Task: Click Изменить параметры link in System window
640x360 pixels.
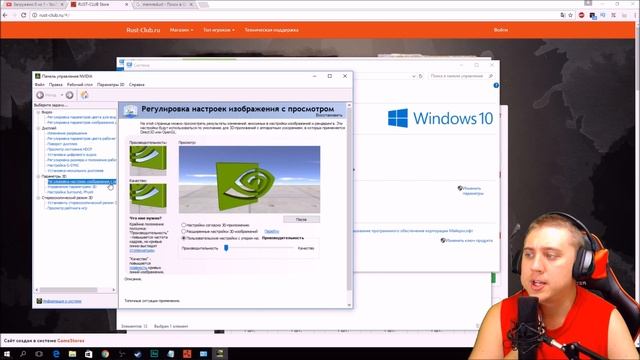Action: [x=473, y=191]
